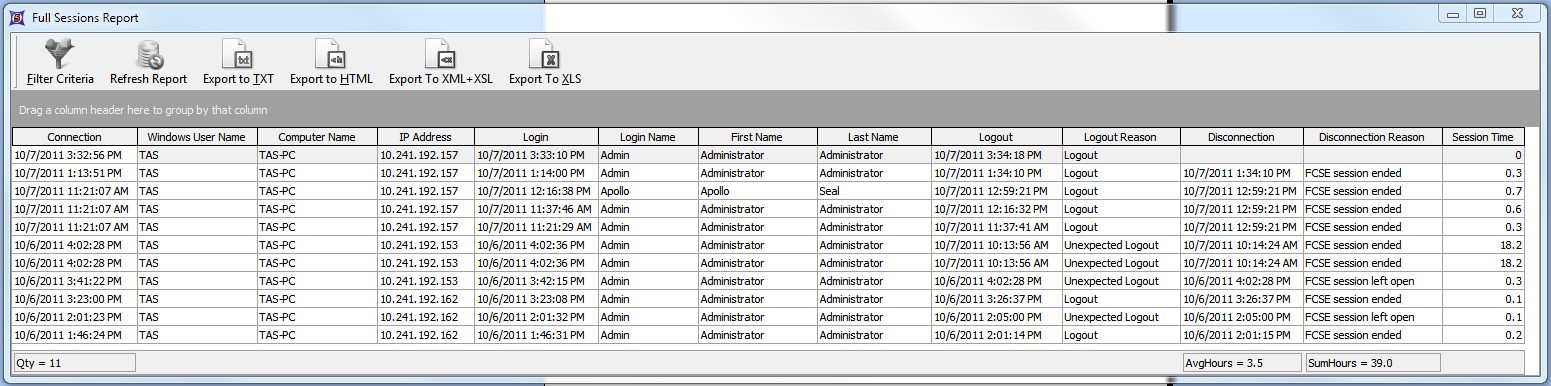The width and height of the screenshot is (1551, 386).
Task: Click logout 10/6/2011 2:01:14 PM cell
Action: [x=996, y=335]
